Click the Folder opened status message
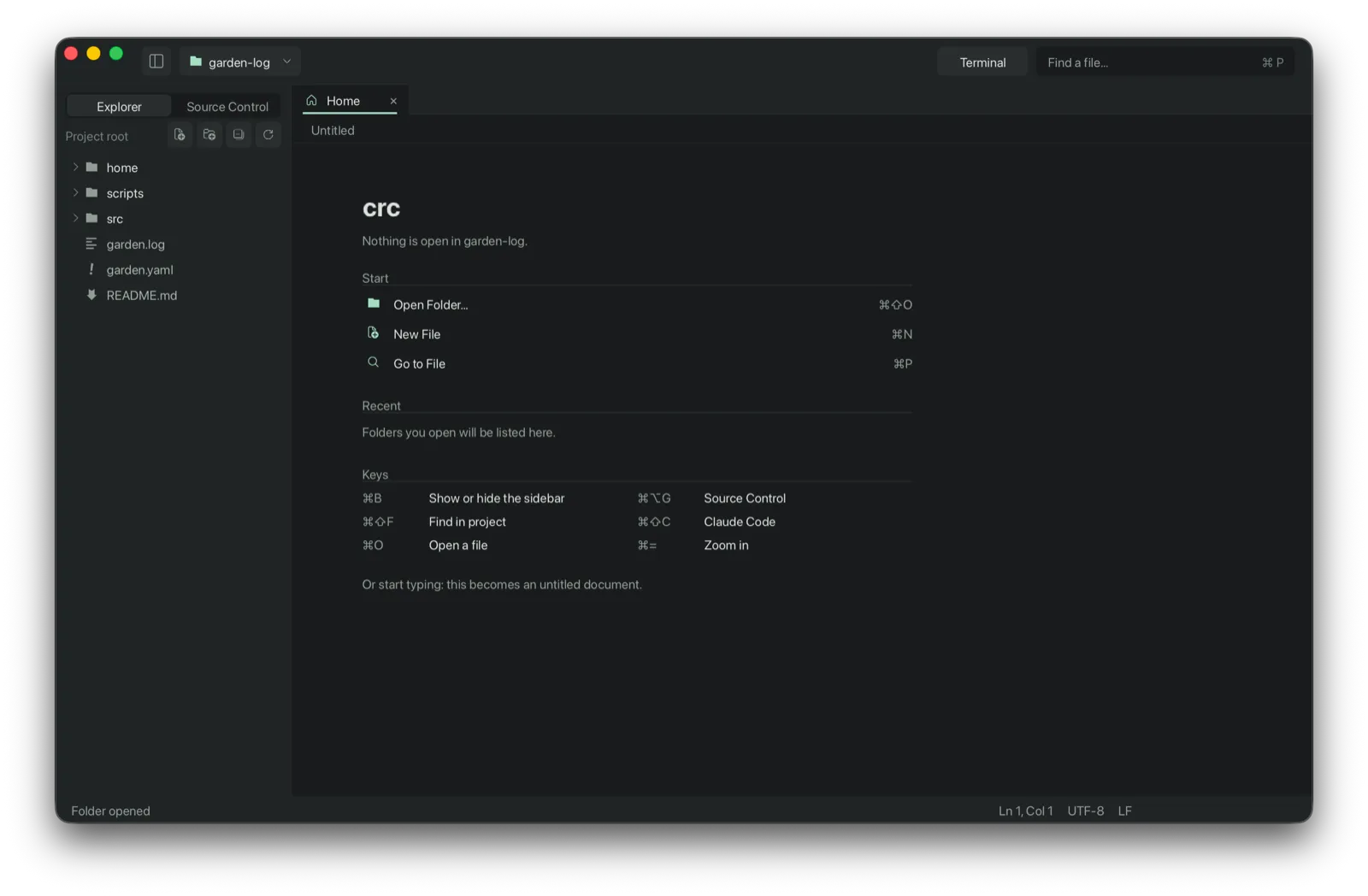The image size is (1368, 896). point(110,811)
